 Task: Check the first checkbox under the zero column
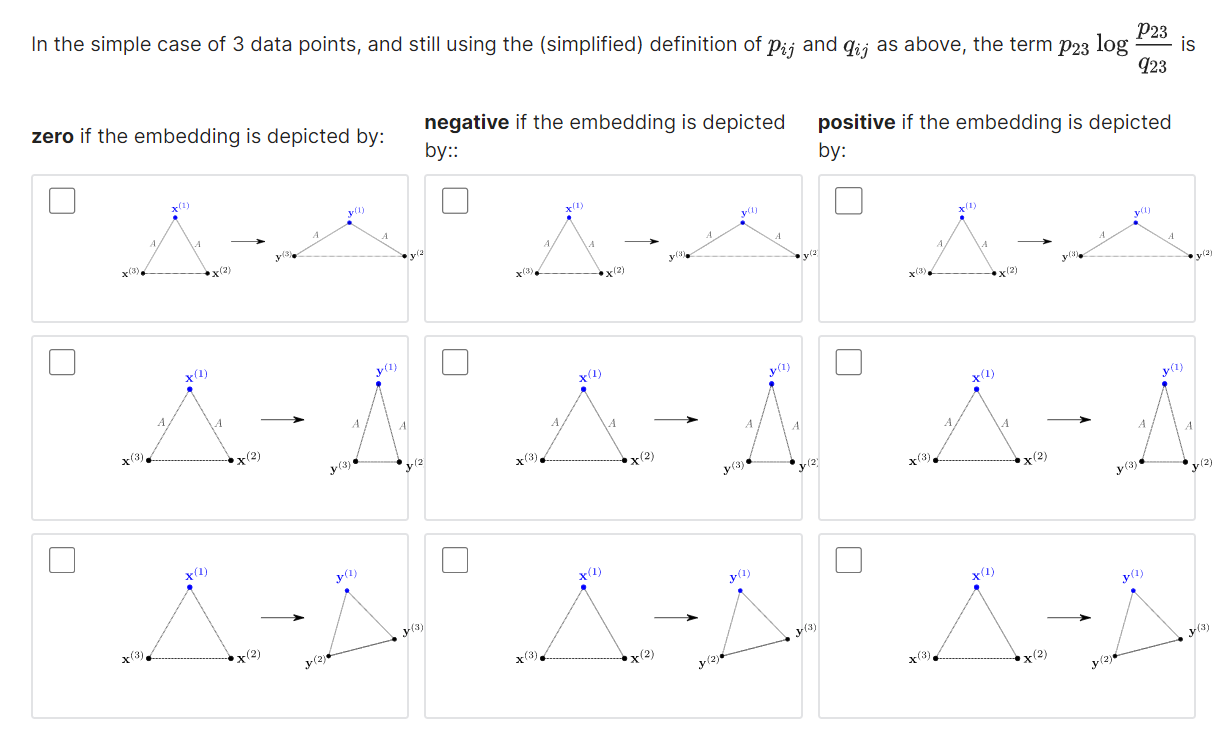click(62, 200)
